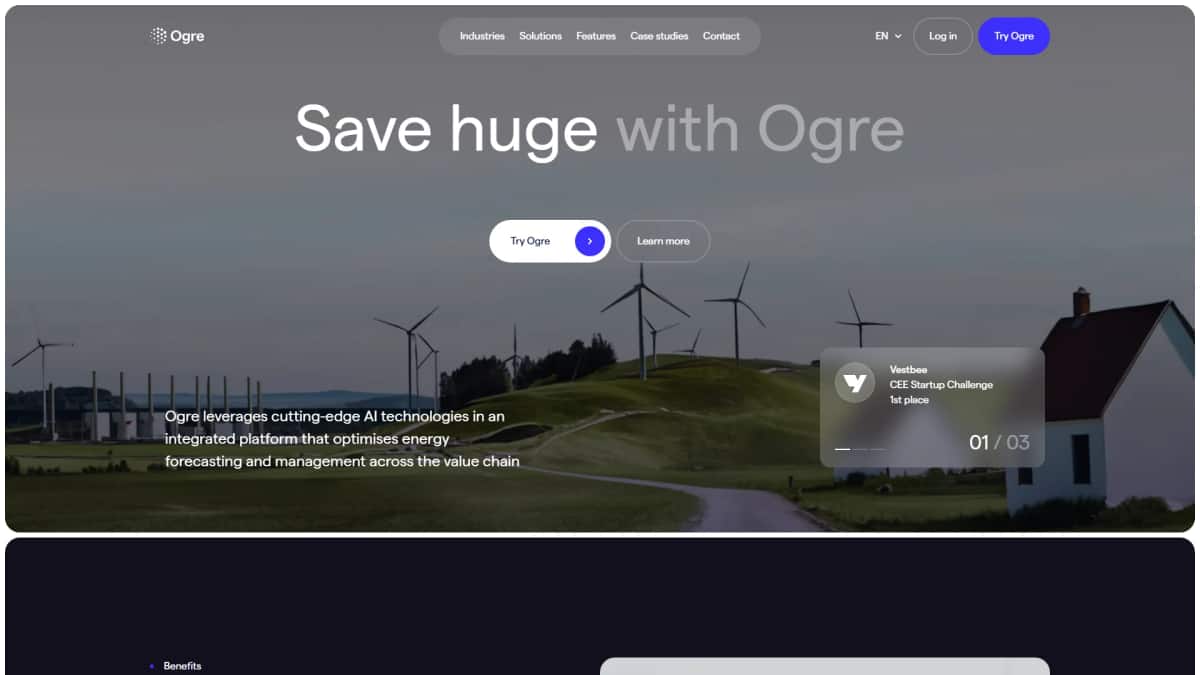Screen dimensions: 1200x675
Task: Select the Vestbee CEE Startup Challenge text
Action: click(941, 377)
